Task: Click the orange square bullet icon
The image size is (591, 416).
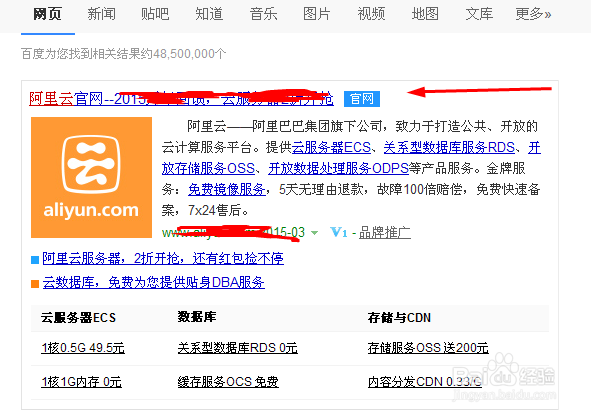Action: pyautogui.click(x=35, y=283)
